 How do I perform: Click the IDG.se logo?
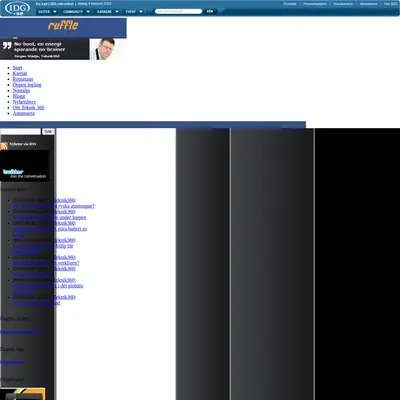point(17,8)
